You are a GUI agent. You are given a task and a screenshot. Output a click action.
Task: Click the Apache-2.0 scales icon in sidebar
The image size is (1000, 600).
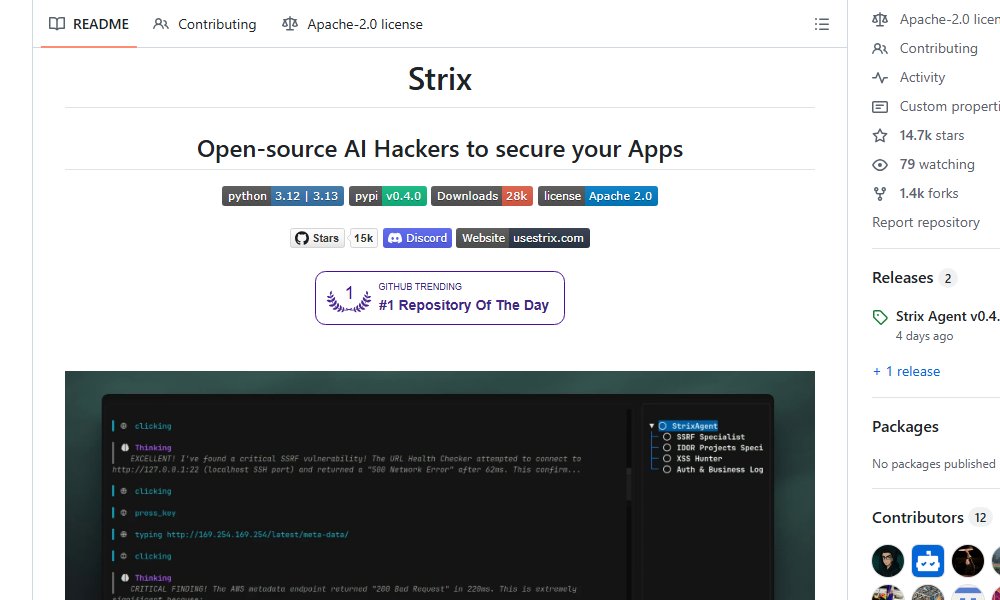pos(880,18)
